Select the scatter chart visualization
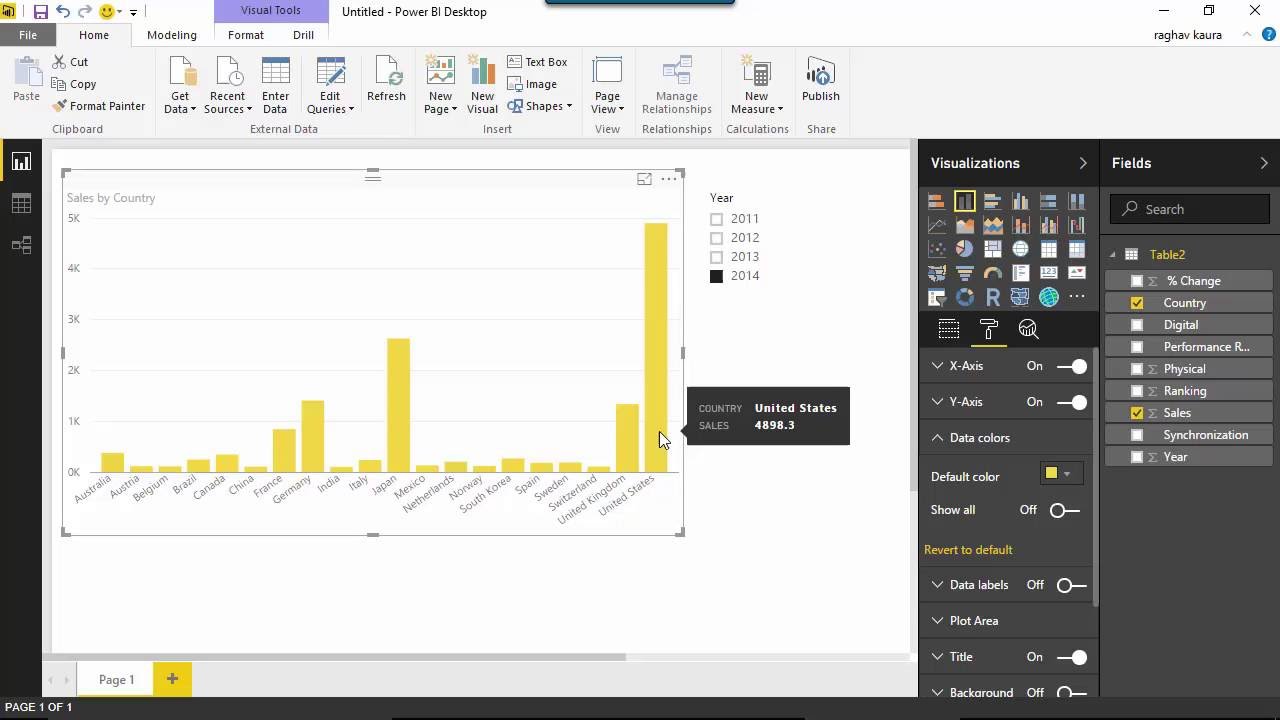This screenshot has height=720, width=1280. pyautogui.click(x=936, y=249)
